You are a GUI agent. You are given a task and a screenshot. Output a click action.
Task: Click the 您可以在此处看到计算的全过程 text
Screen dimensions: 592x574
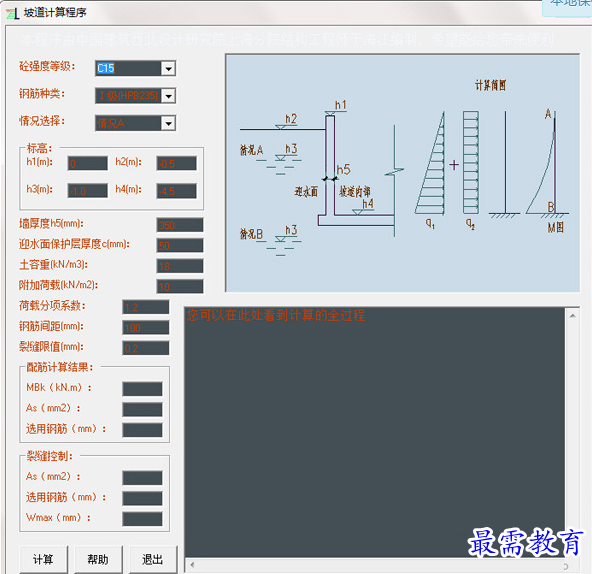pyautogui.click(x=276, y=315)
